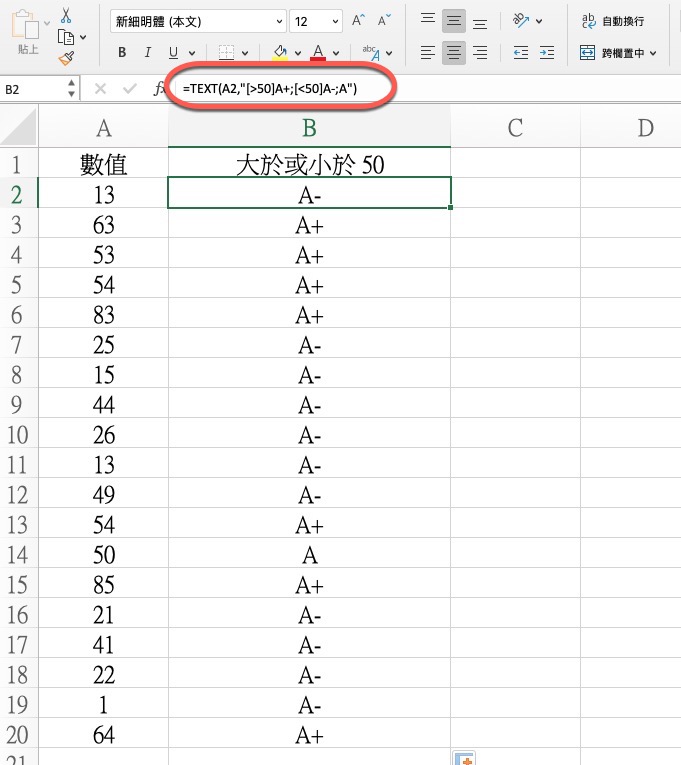Image resolution: width=681 pixels, height=765 pixels.
Task: Click cell A3 with value 63
Action: (x=103, y=225)
